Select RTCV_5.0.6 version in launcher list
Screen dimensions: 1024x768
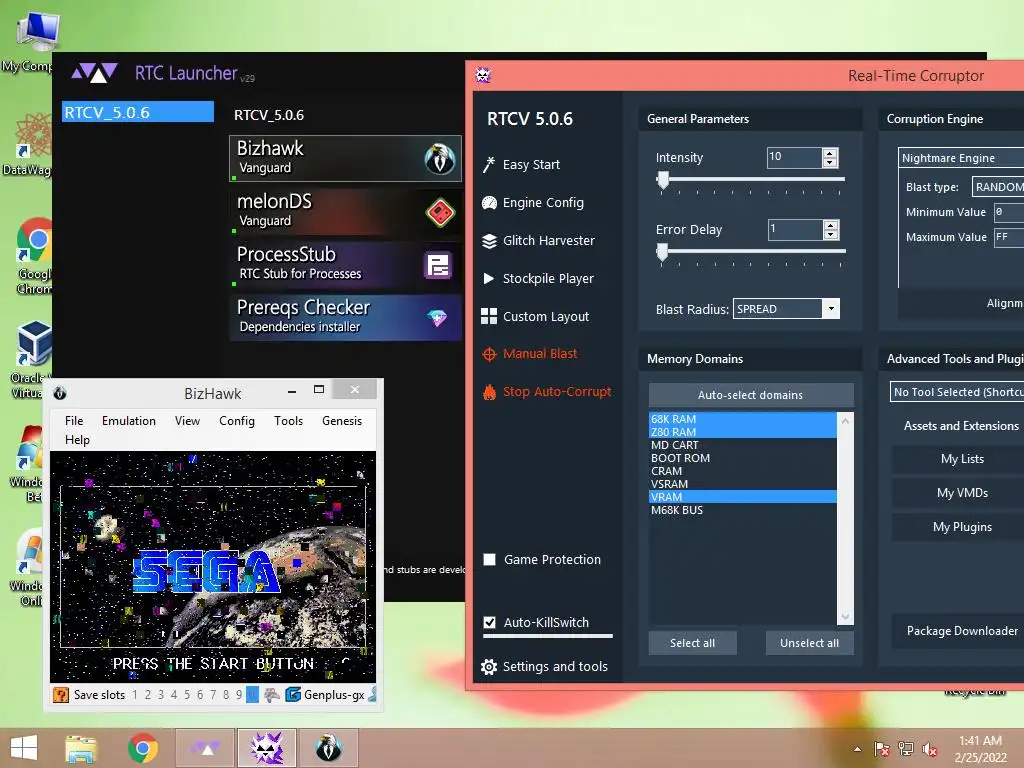138,112
